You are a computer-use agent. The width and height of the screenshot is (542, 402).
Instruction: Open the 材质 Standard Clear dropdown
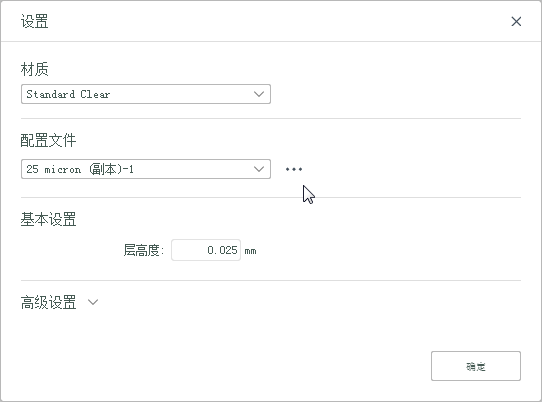coord(146,94)
